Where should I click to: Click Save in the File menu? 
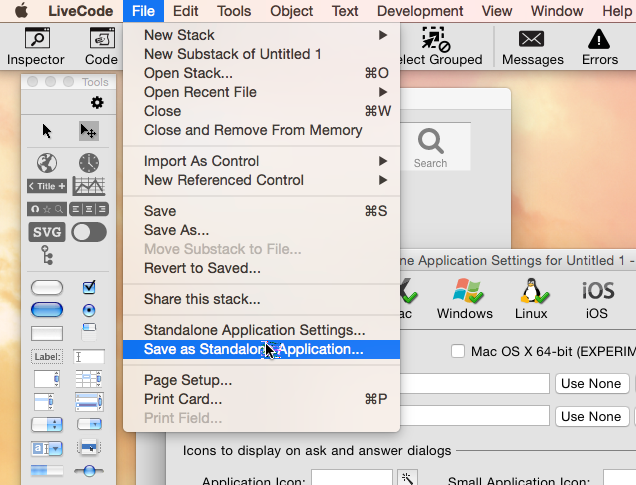(x=262, y=211)
